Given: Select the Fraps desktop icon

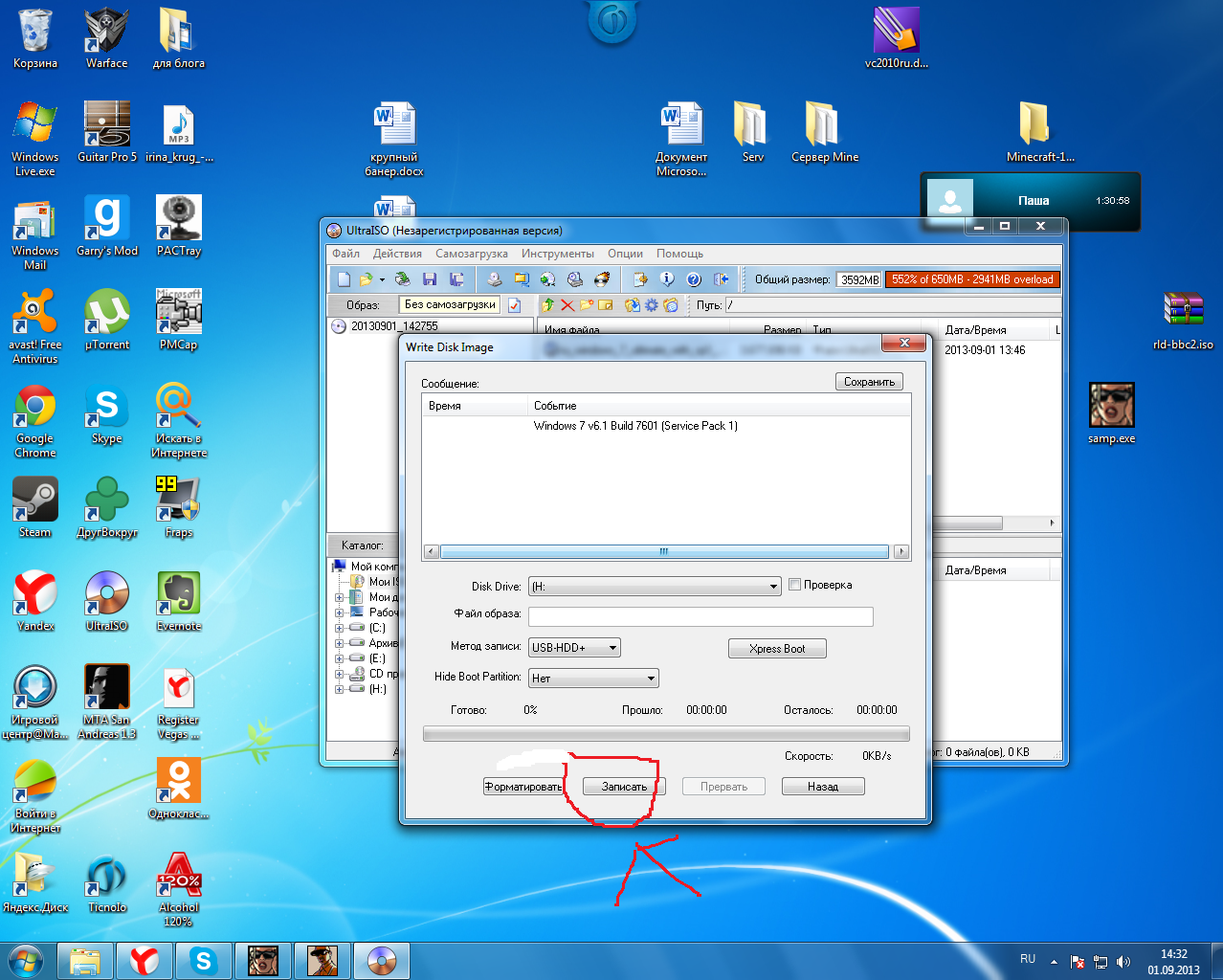Looking at the screenshot, I should (x=178, y=508).
